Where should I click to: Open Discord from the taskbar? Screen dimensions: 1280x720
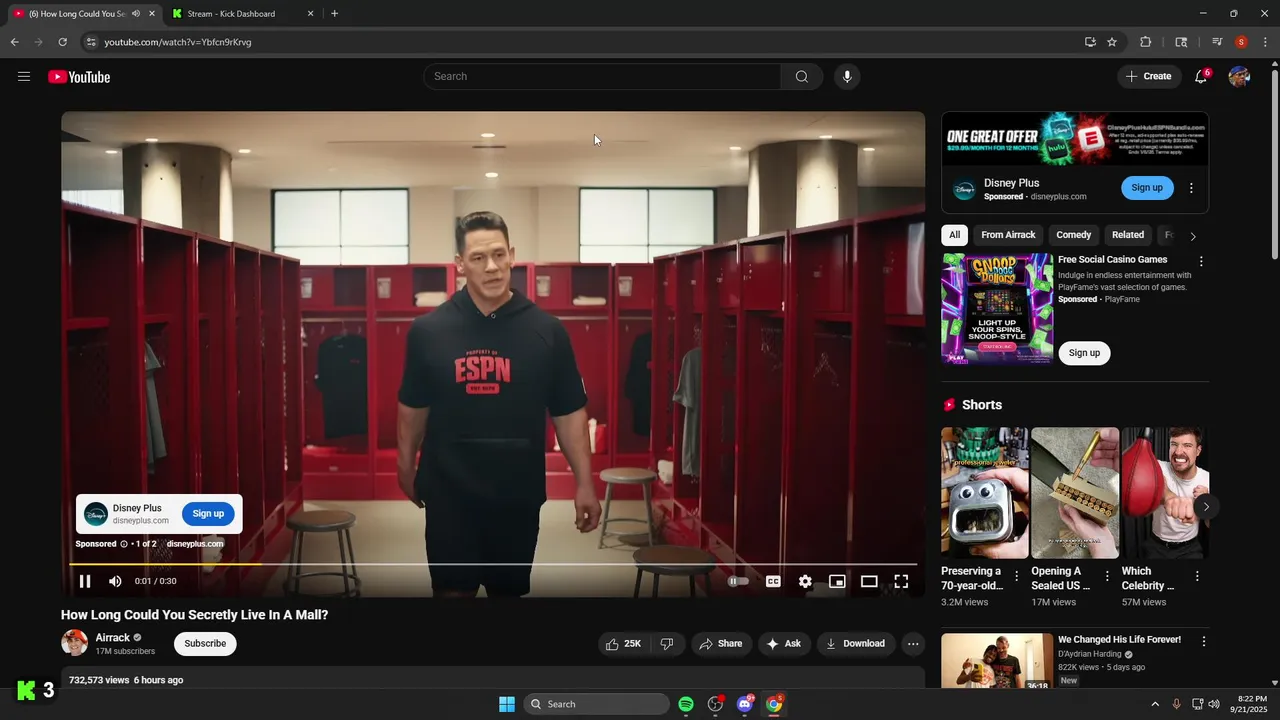(x=744, y=704)
